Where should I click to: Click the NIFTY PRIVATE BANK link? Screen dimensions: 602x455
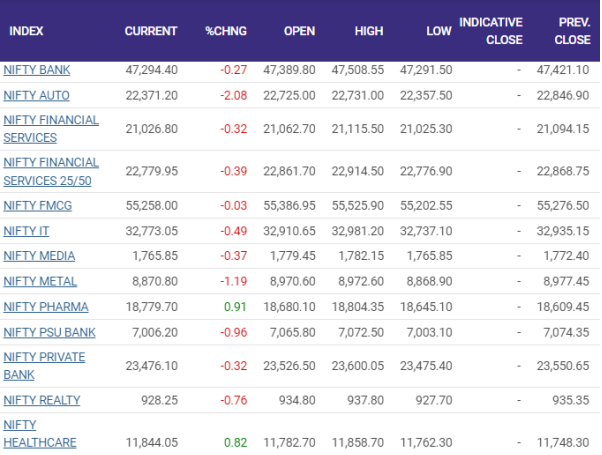tap(44, 365)
